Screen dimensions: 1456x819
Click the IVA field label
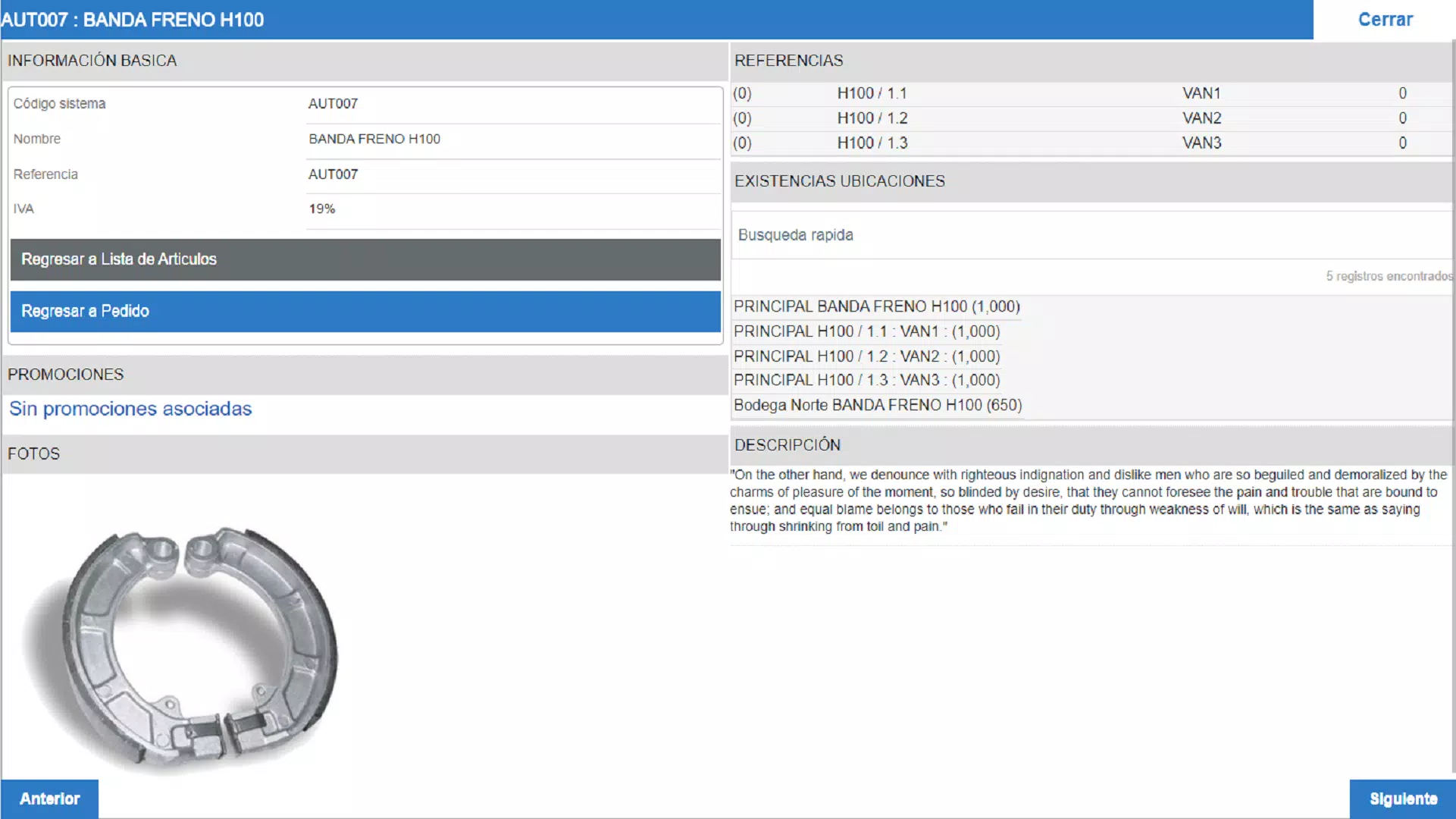coord(23,209)
